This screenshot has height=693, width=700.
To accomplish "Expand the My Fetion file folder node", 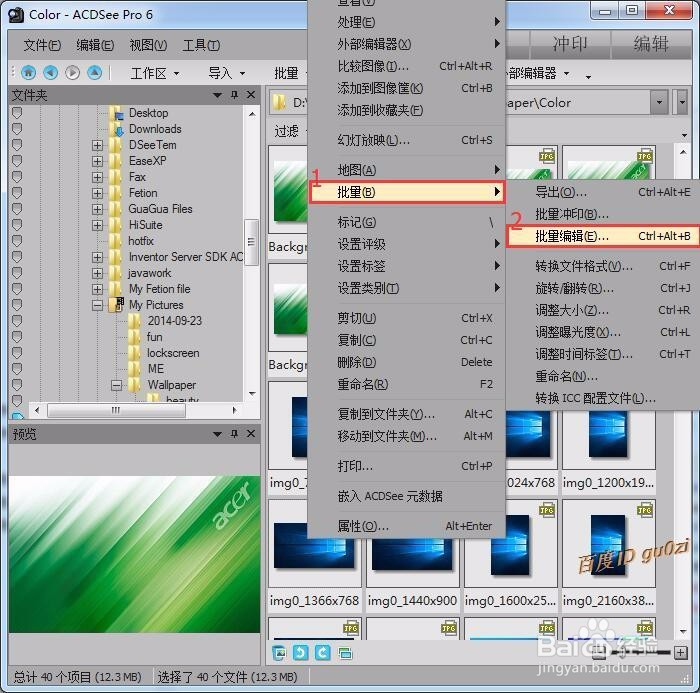I will pos(97,289).
